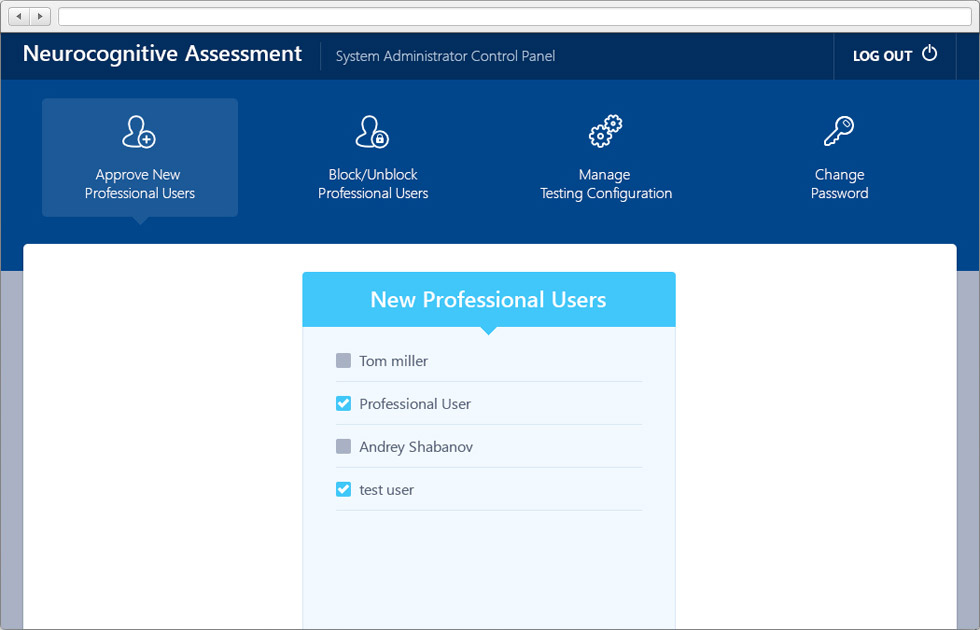The height and width of the screenshot is (630, 980).
Task: Open the Approve New Professional Users tab label
Action: pos(139,184)
